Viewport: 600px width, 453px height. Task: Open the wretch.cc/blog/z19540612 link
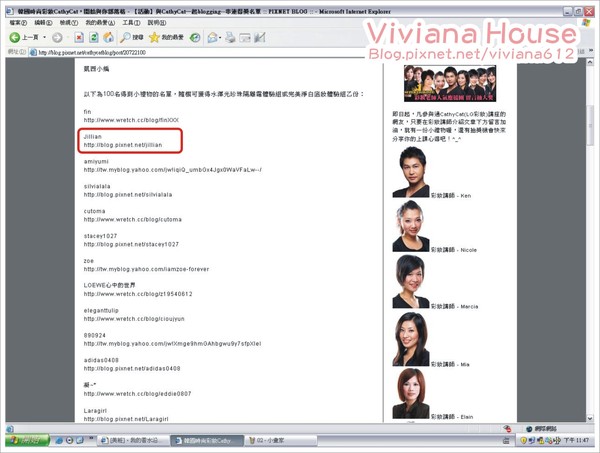[138, 294]
